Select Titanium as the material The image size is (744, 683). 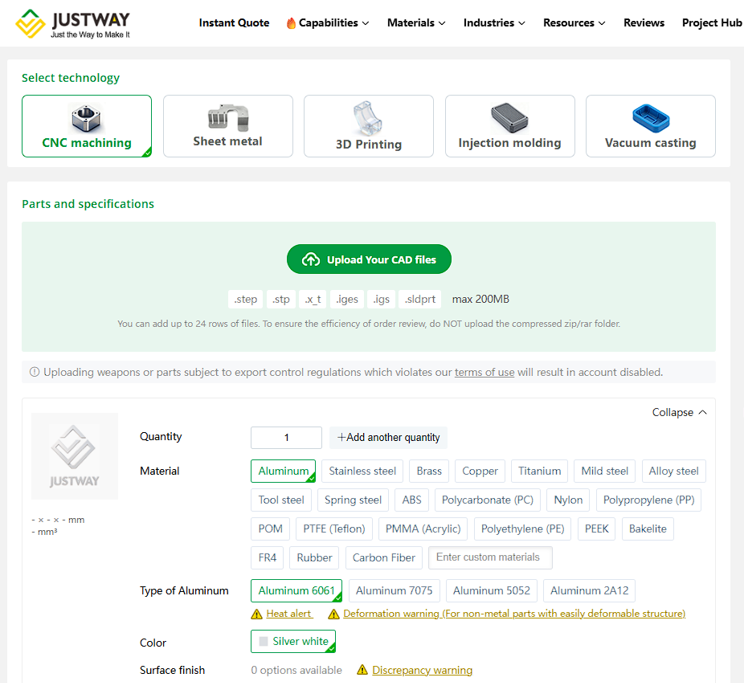[x=539, y=471]
